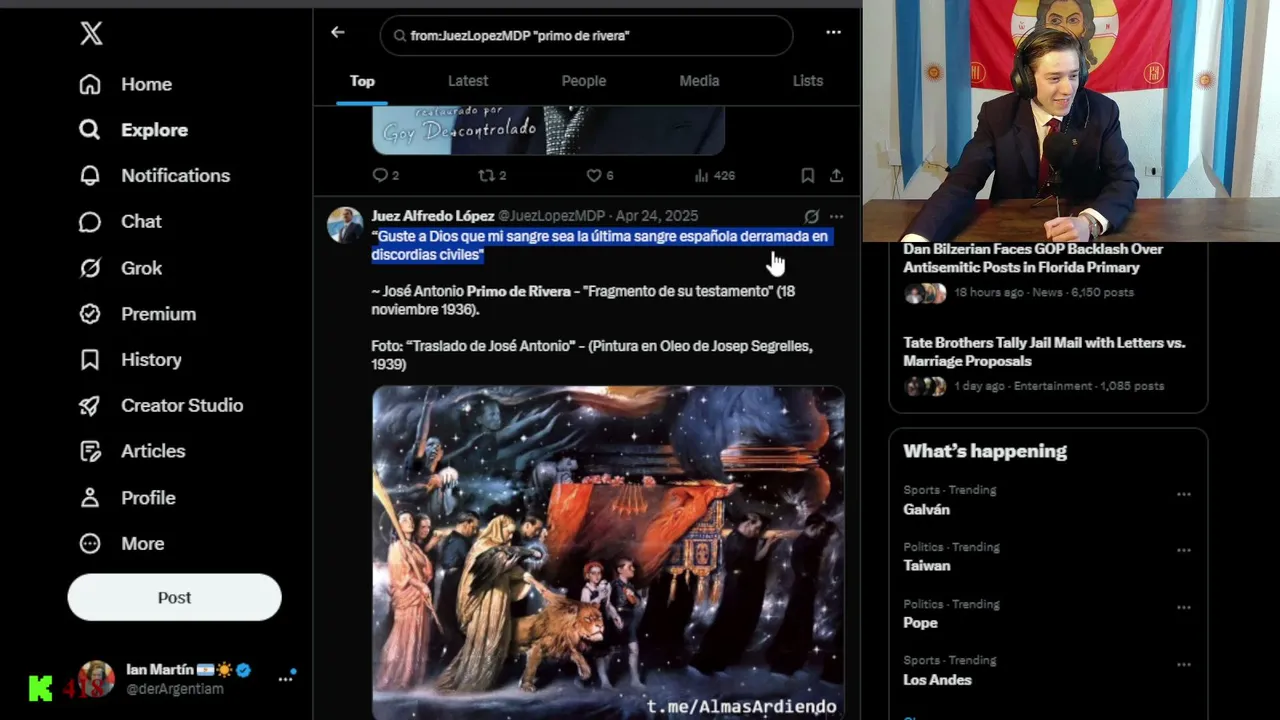Click the Articles sidebar label
1280x720 pixels.
click(153, 451)
